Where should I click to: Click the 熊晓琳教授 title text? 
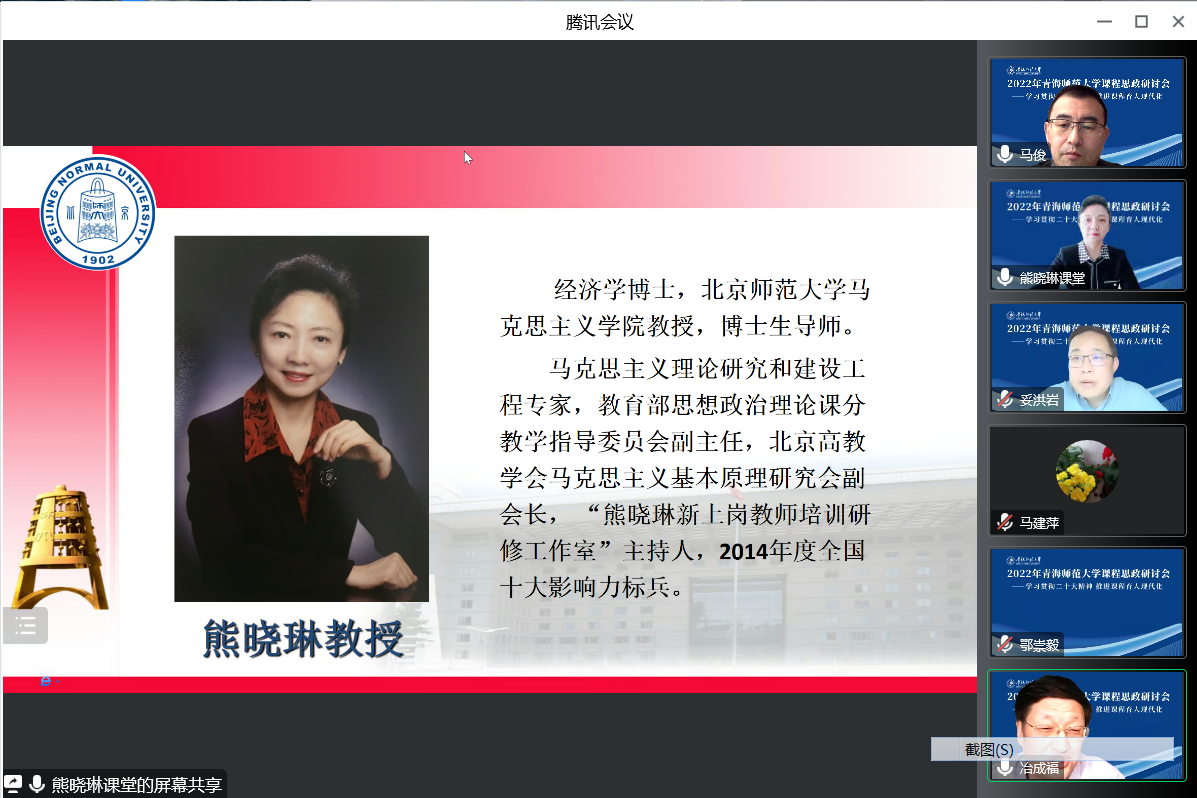click(302, 638)
